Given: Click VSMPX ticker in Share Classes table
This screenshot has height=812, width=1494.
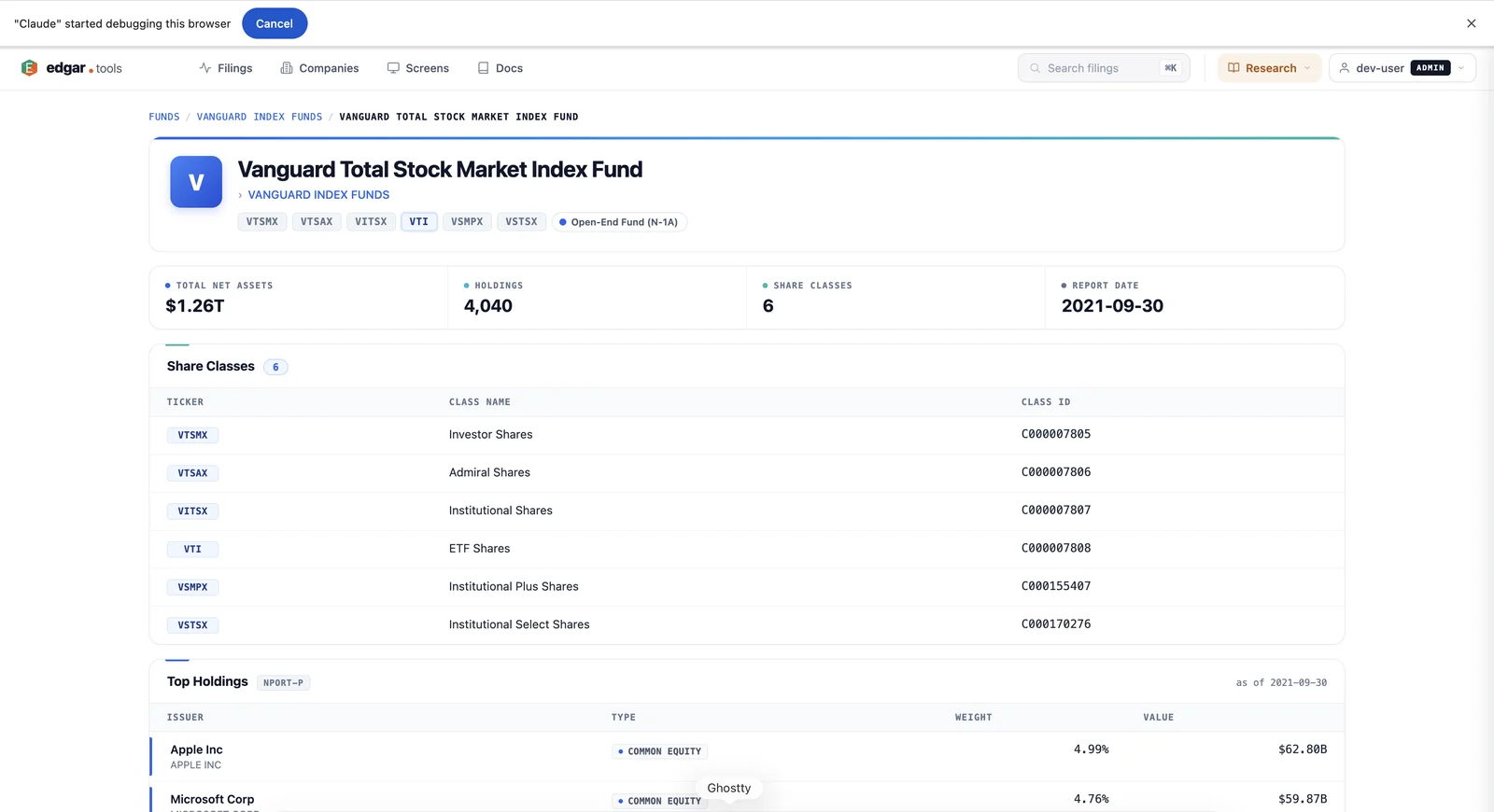Looking at the screenshot, I should pyautogui.click(x=193, y=587).
